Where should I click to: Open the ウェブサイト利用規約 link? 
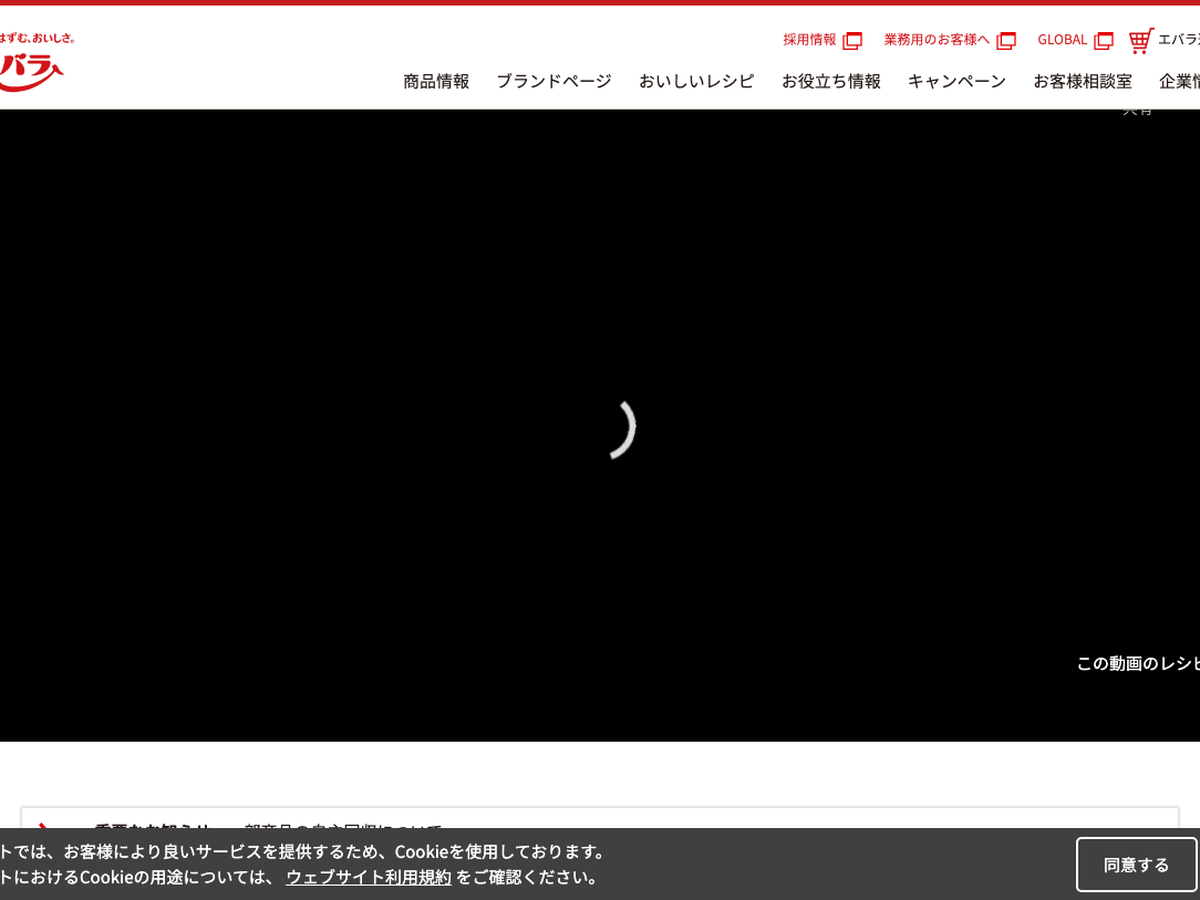(368, 878)
